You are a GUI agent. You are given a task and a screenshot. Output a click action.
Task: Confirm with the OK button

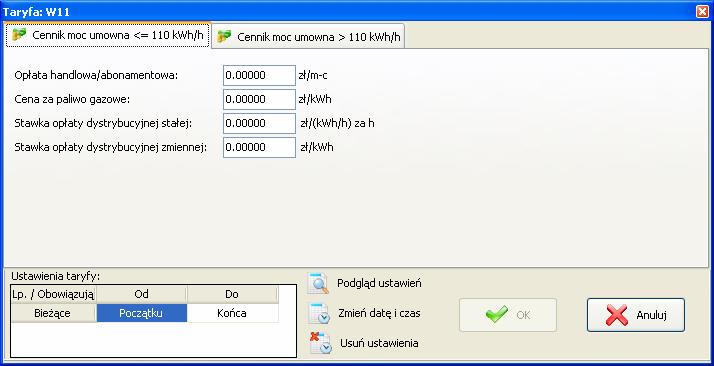tap(508, 315)
